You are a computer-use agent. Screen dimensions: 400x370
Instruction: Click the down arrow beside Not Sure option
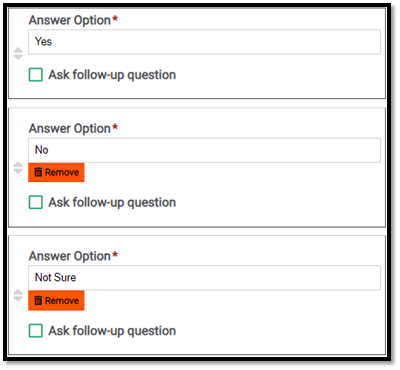[18, 299]
